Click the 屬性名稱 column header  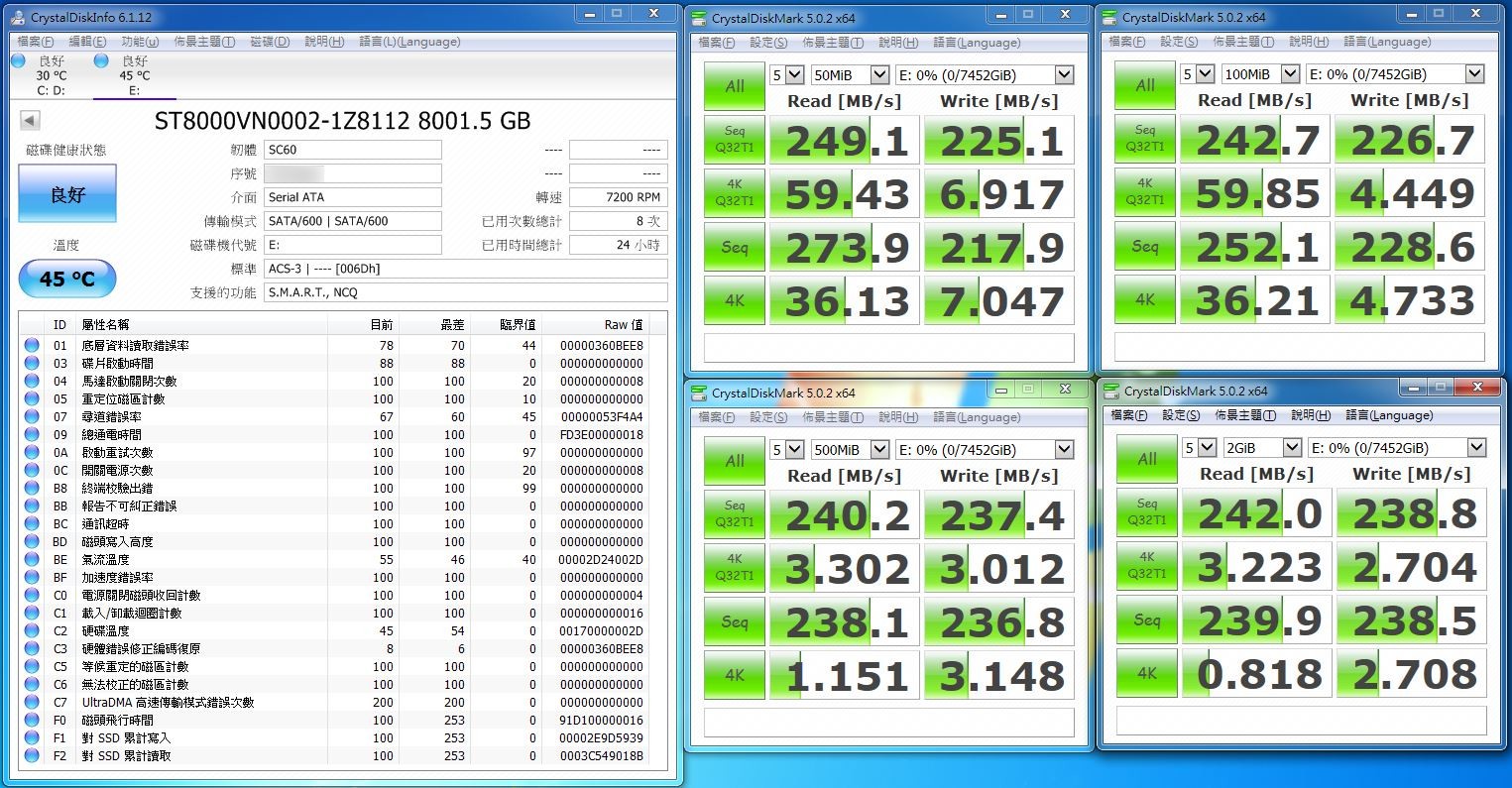point(106,325)
